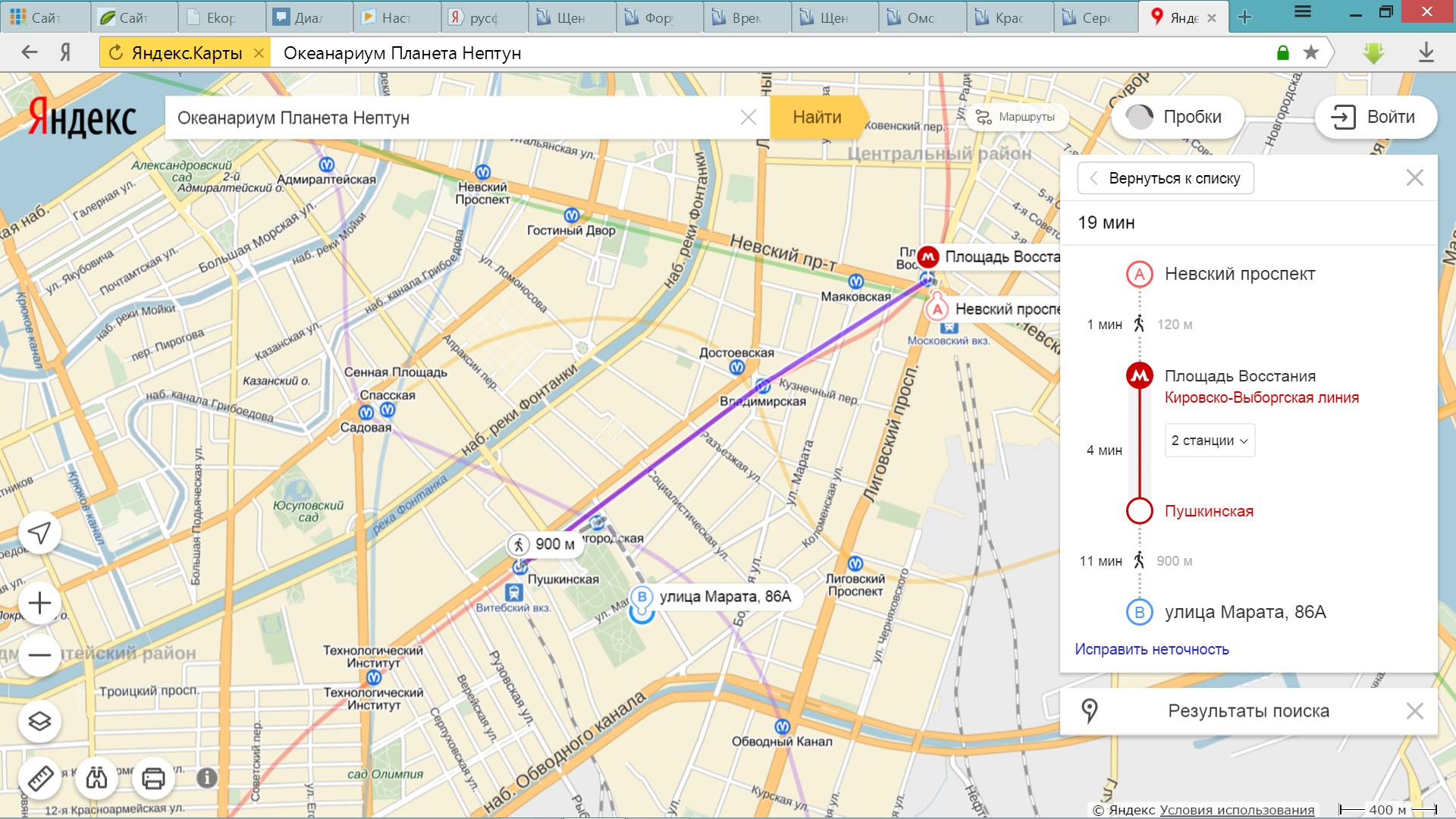1456x819 pixels.
Task: Open the map layers icon
Action: point(39,720)
